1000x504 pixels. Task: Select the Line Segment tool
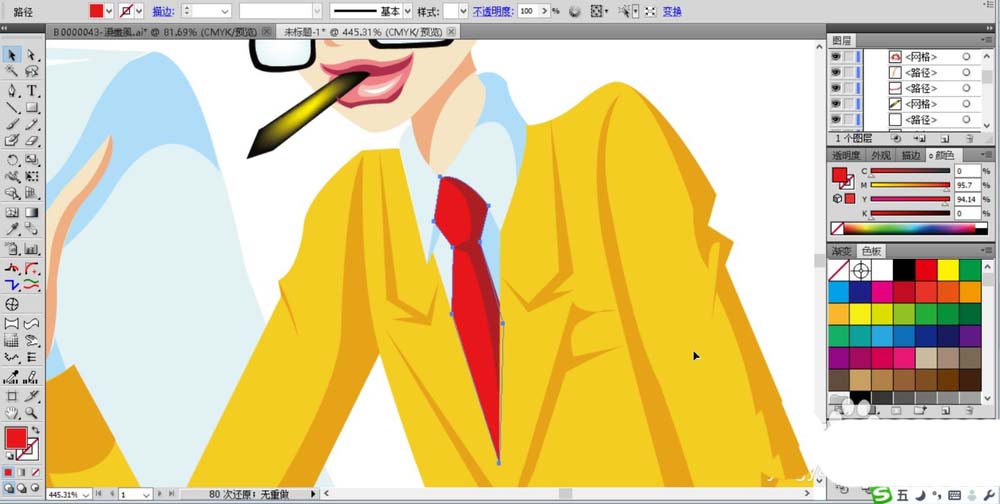pos(12,107)
